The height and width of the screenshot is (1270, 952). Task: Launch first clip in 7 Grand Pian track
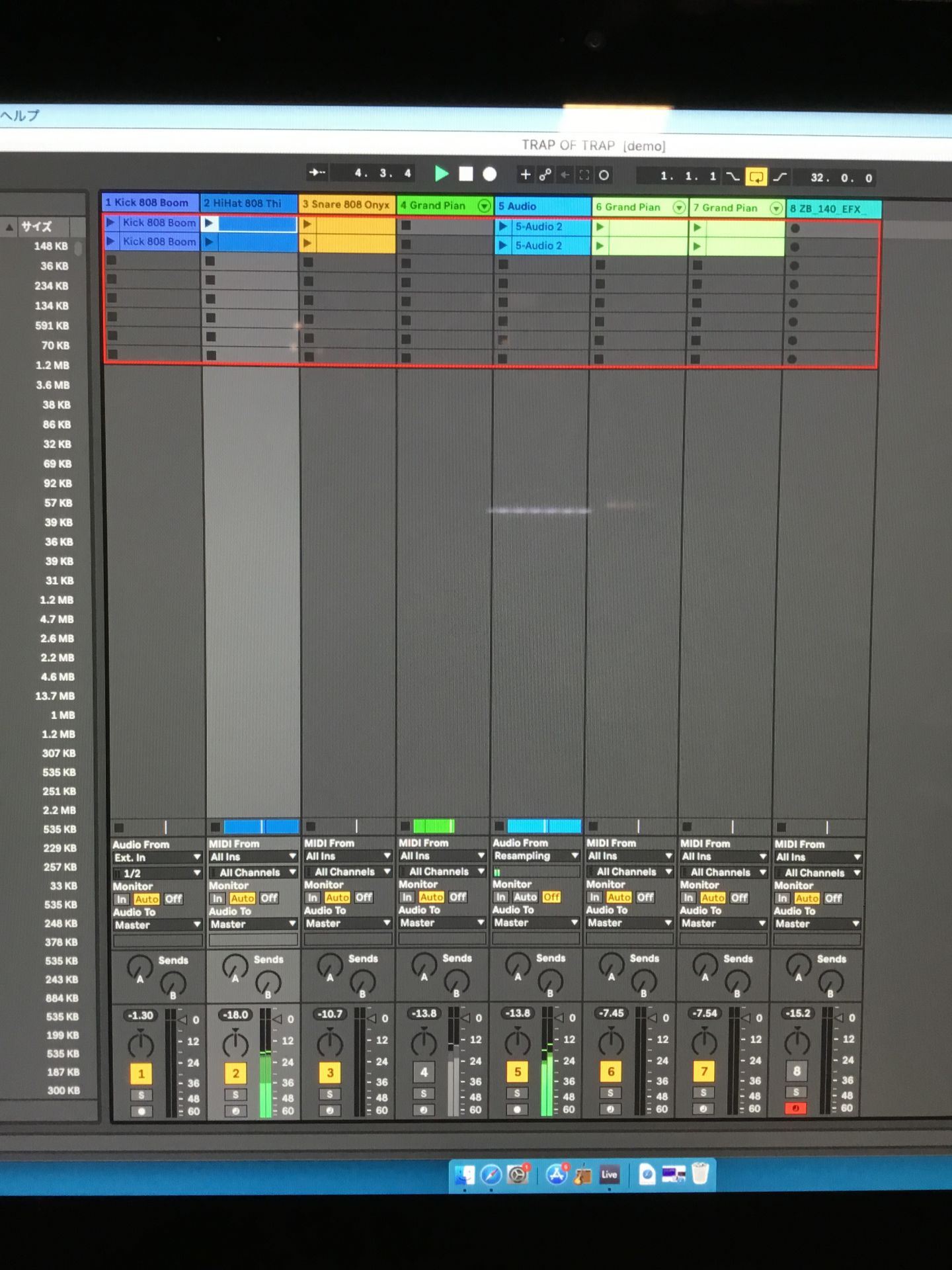click(697, 228)
